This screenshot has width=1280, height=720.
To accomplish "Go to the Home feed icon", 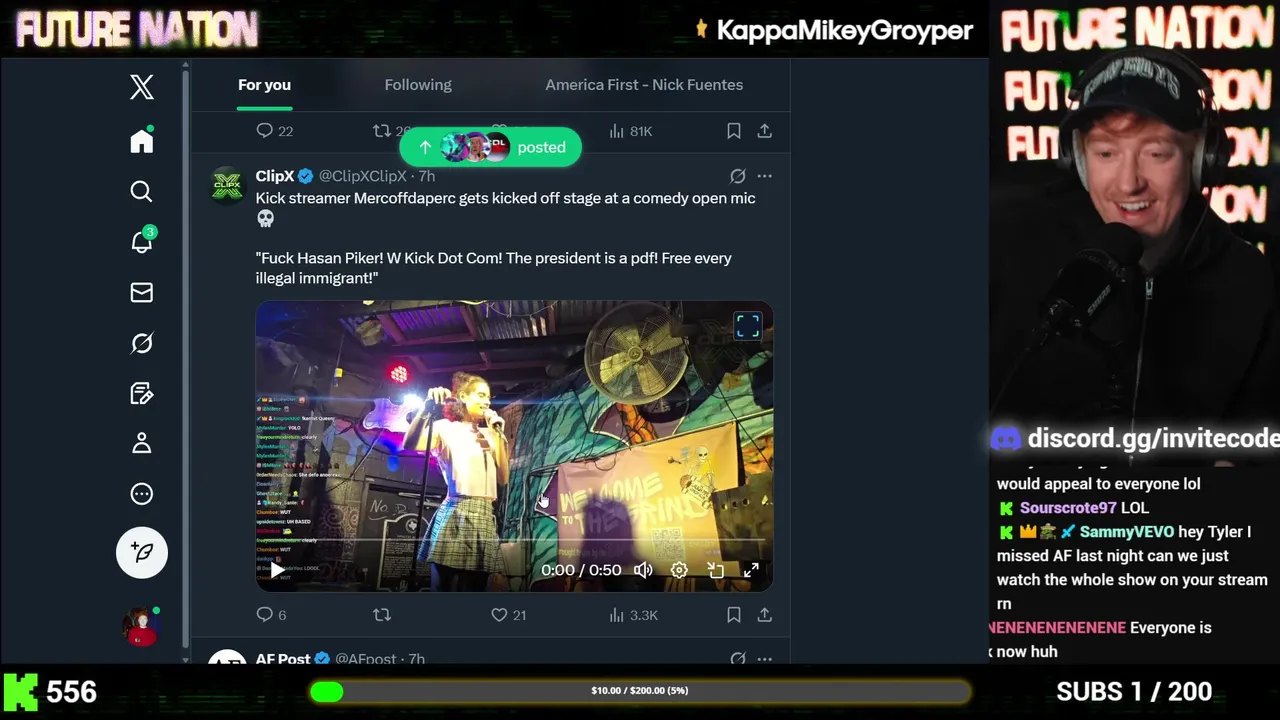I will click(142, 141).
